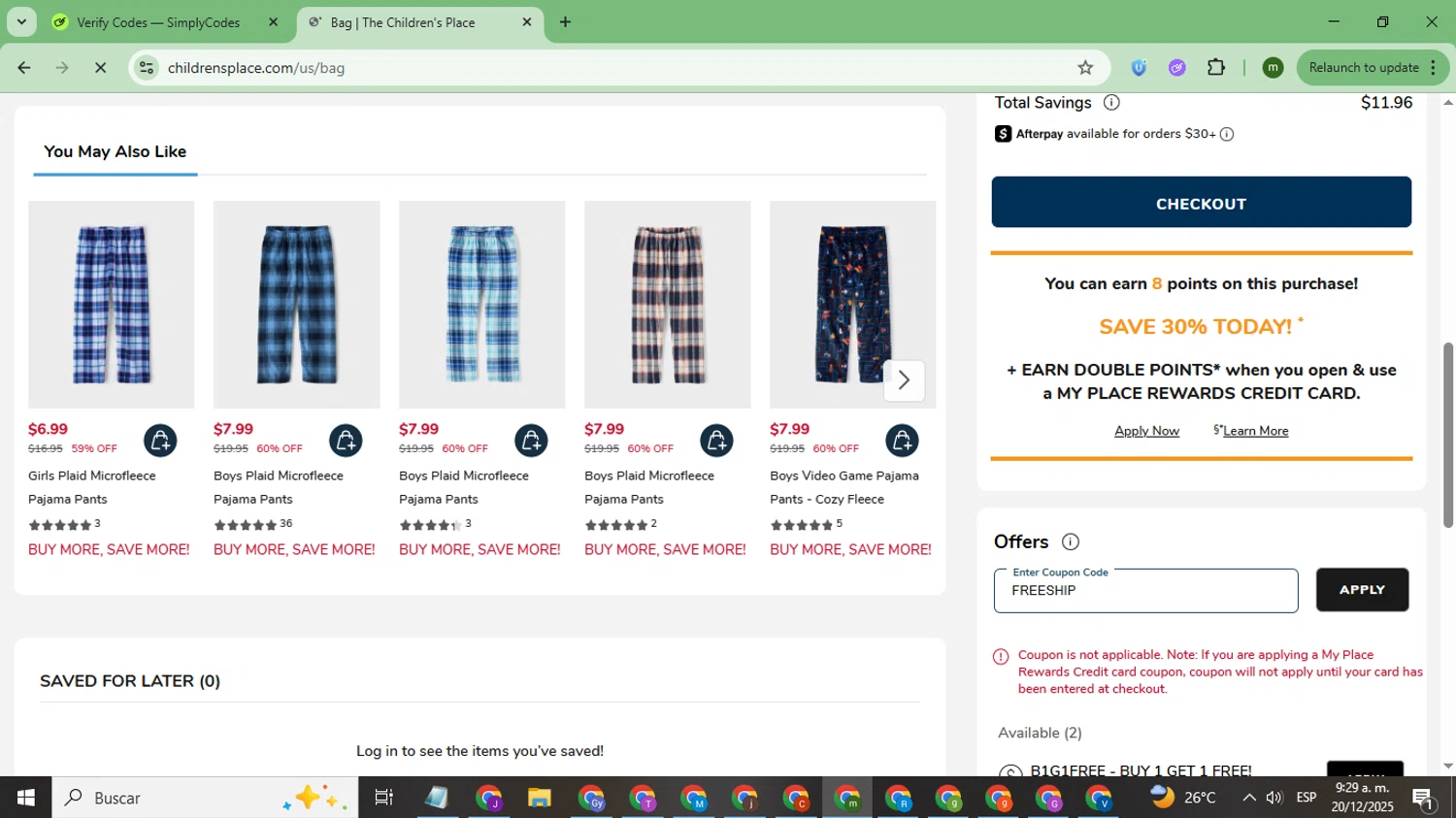Add Boys Video Game Pajama Pants to bag
Image resolution: width=1456 pixels, height=818 pixels.
[902, 441]
